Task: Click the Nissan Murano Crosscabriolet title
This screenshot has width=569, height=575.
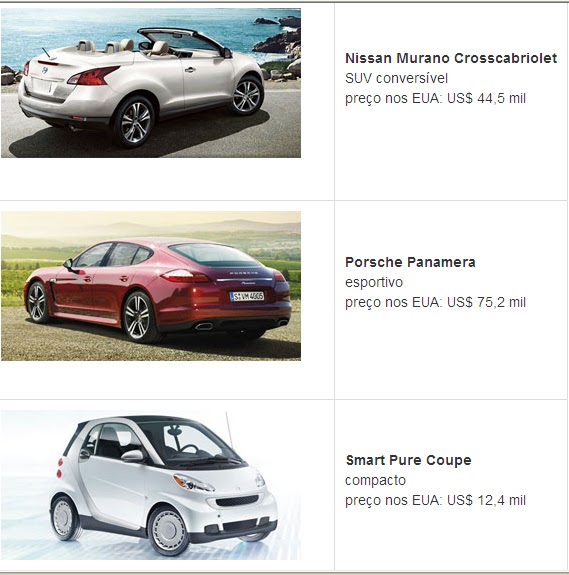Action: [x=451, y=58]
